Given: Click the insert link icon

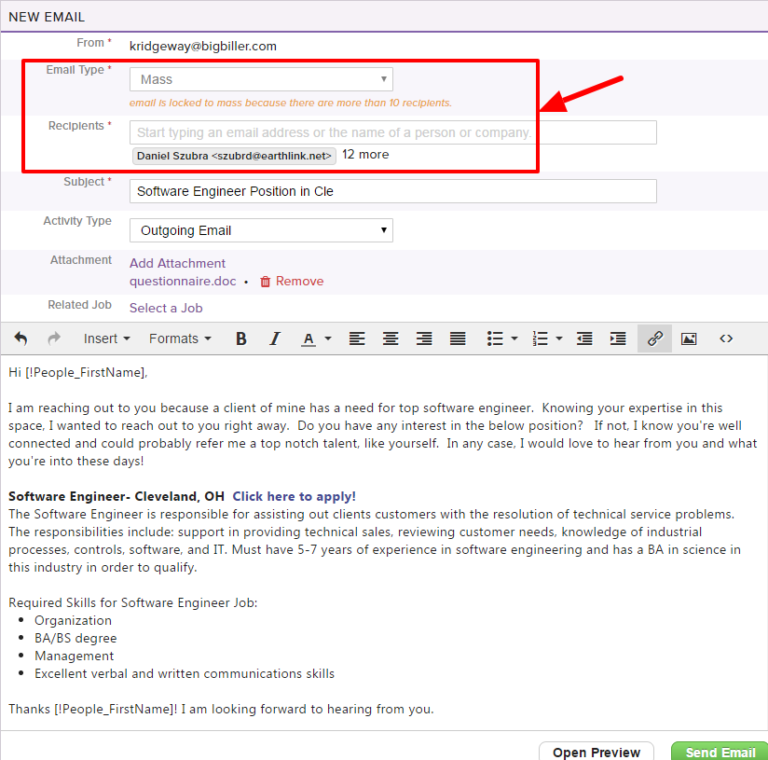Looking at the screenshot, I should (x=655, y=339).
